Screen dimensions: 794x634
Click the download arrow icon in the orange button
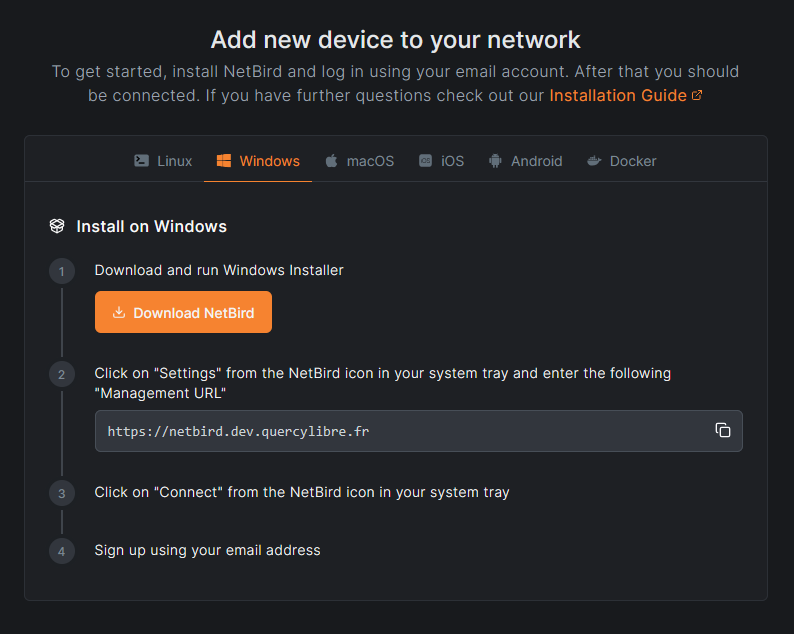119,313
